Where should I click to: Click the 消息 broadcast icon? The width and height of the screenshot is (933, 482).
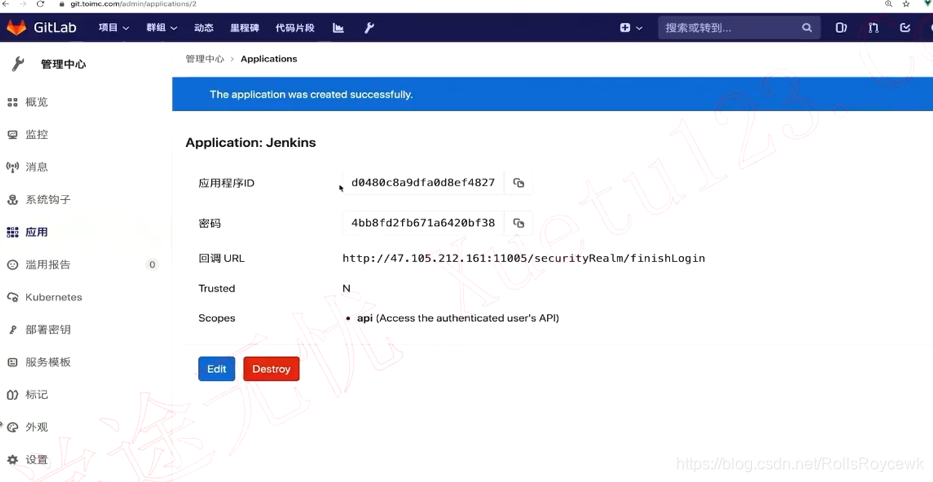click(12, 167)
